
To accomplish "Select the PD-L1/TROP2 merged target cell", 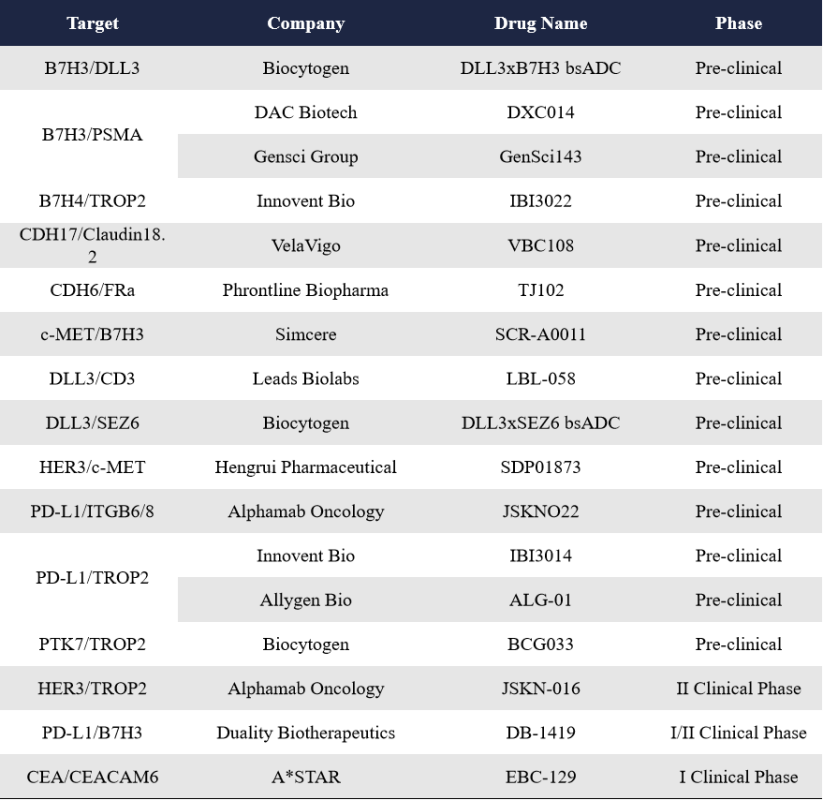I will point(92,577).
